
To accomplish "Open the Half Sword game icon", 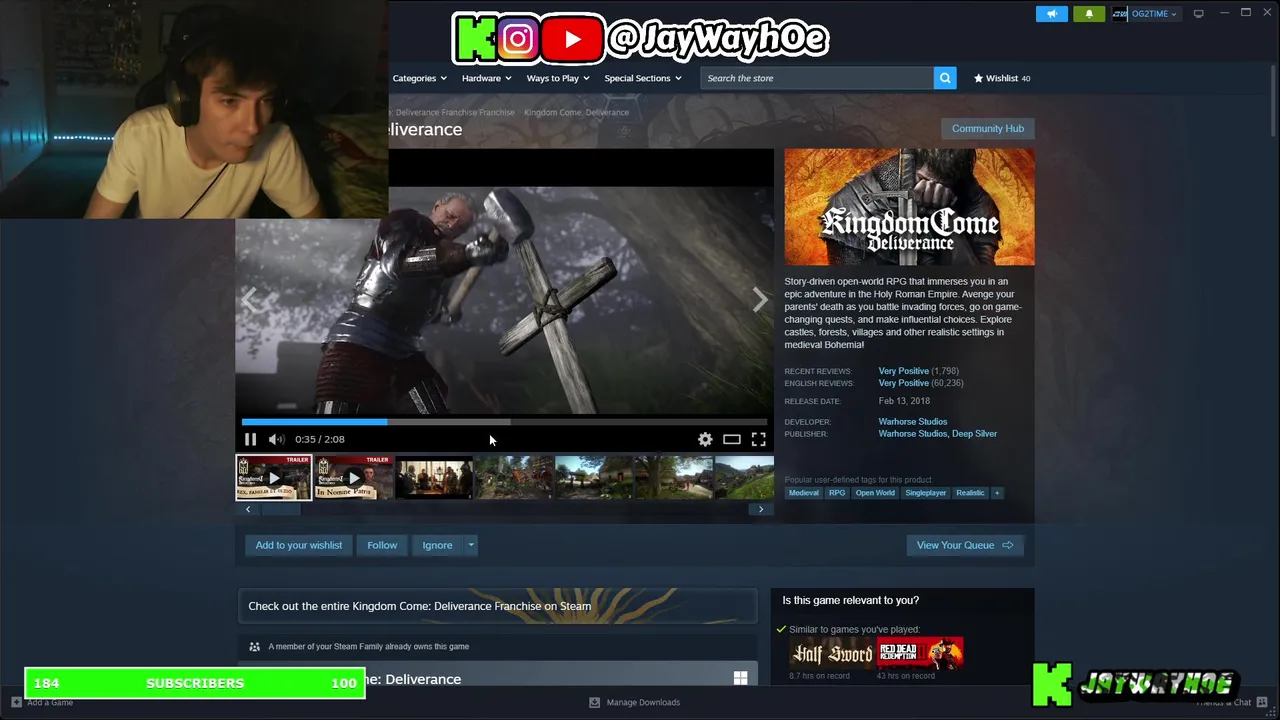I will tap(831, 653).
